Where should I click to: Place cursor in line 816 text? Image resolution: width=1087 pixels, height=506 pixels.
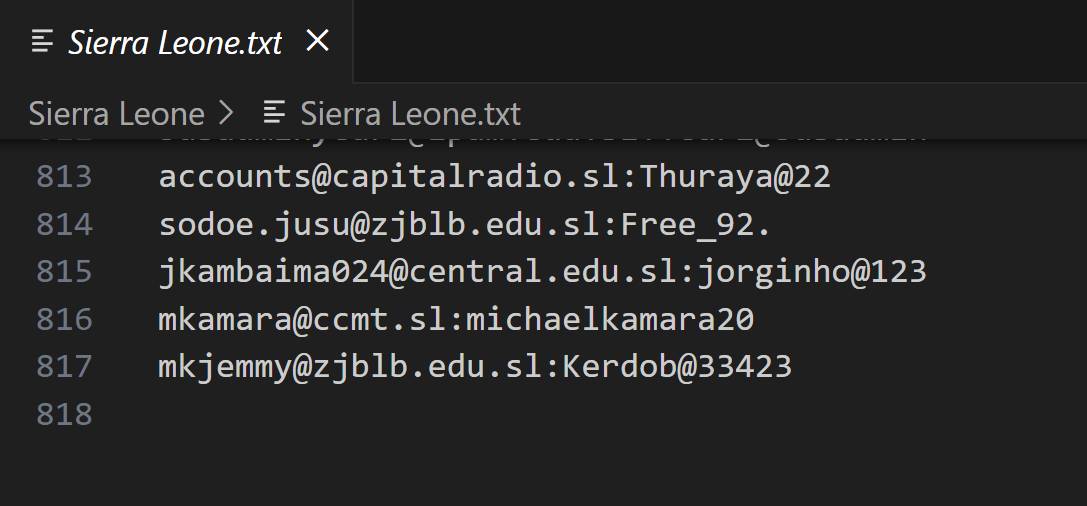click(x=455, y=319)
